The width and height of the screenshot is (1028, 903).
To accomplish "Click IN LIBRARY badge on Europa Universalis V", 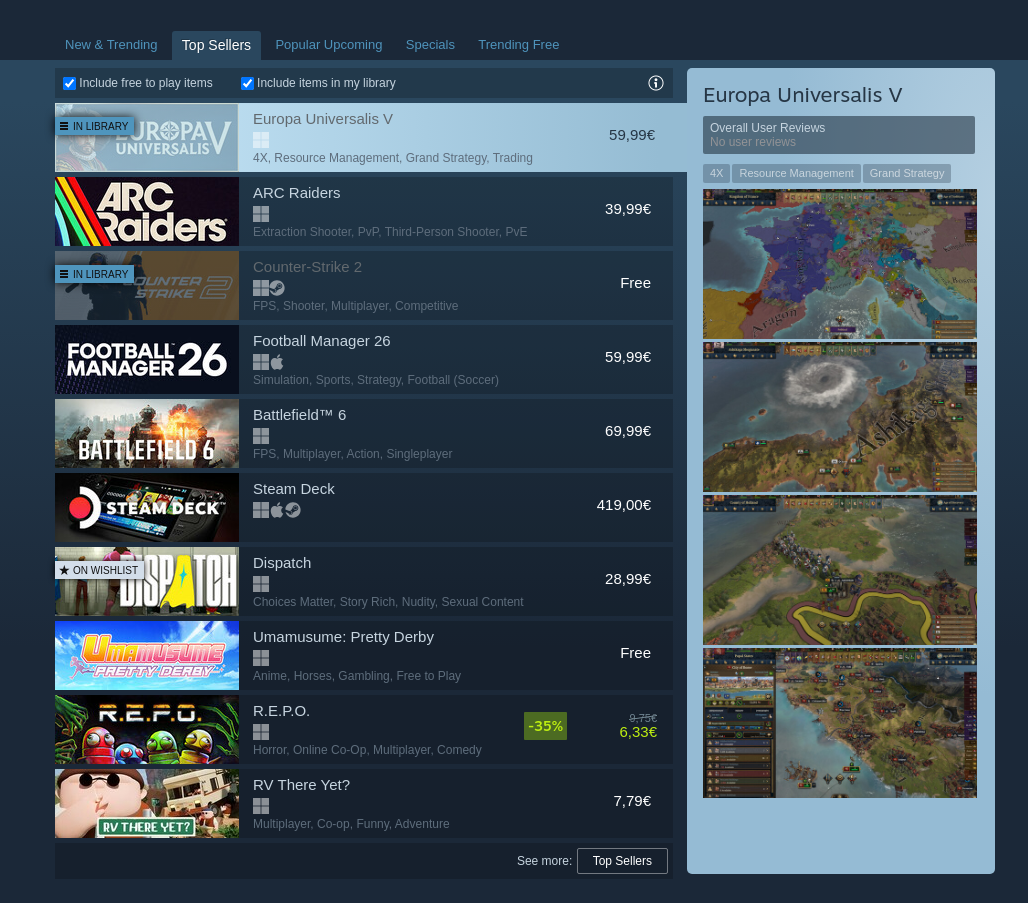I will (94, 126).
